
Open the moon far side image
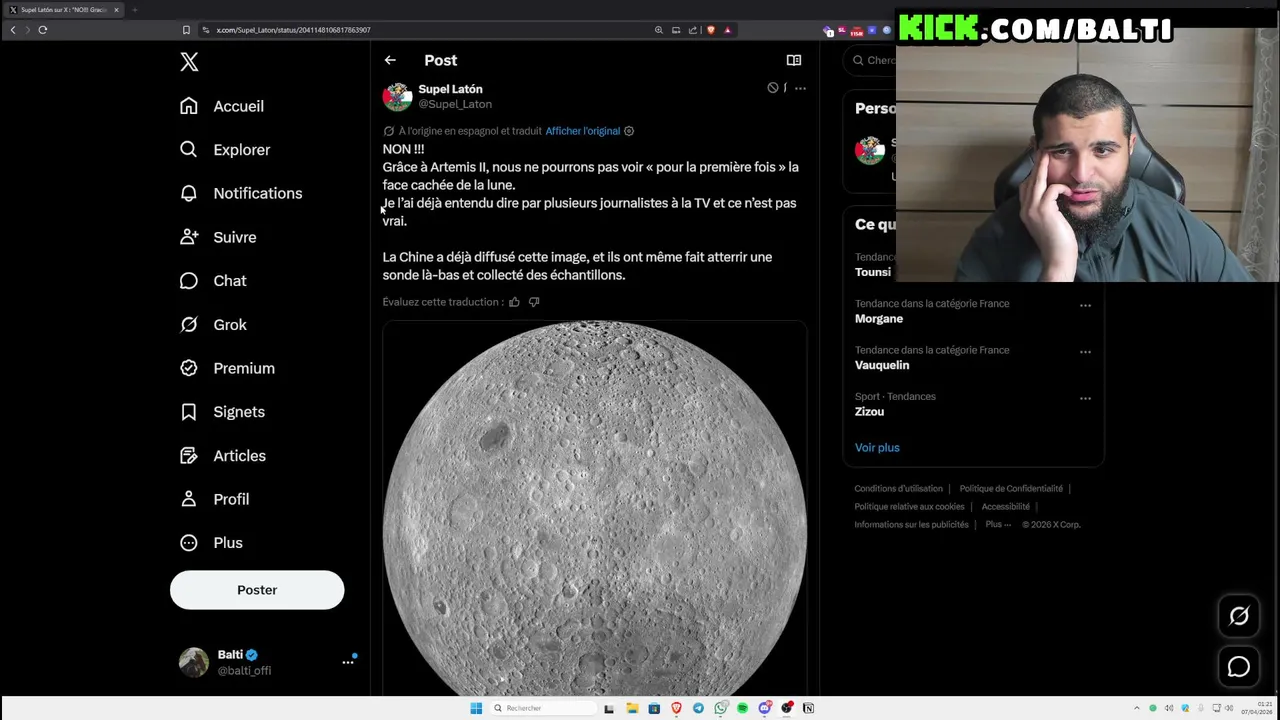pos(595,508)
